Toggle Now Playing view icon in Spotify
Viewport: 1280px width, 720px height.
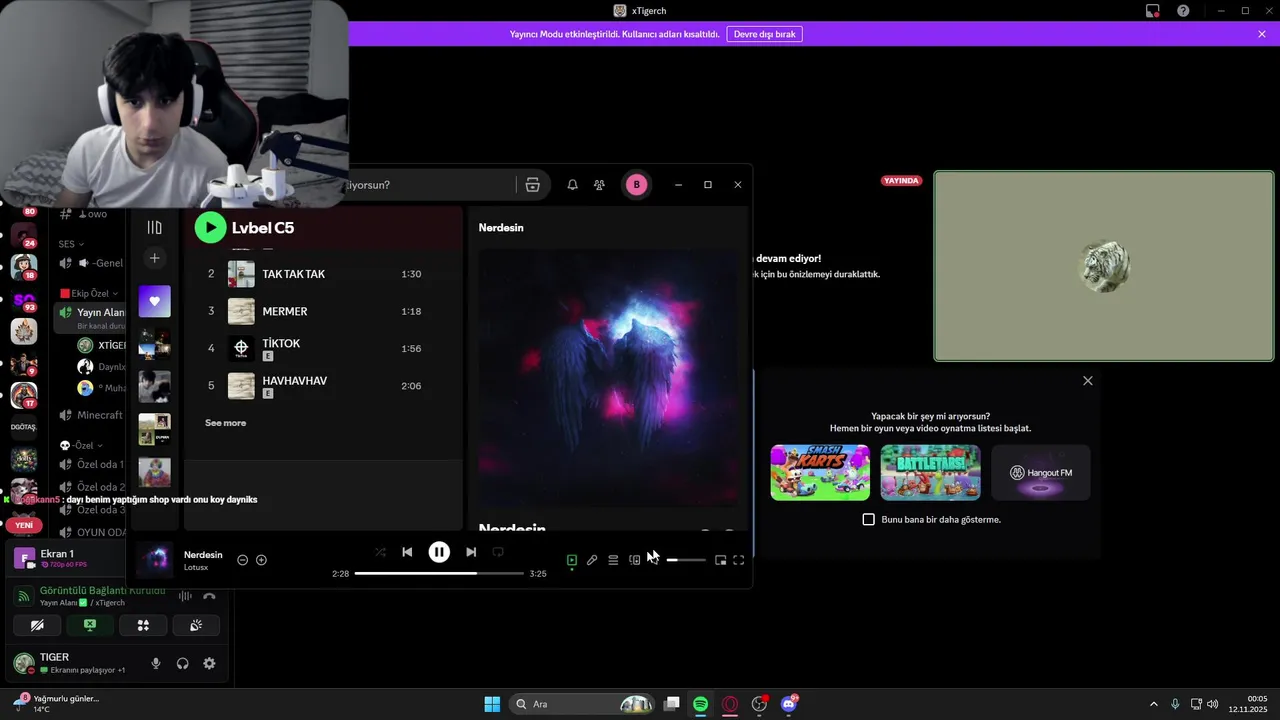[572, 560]
